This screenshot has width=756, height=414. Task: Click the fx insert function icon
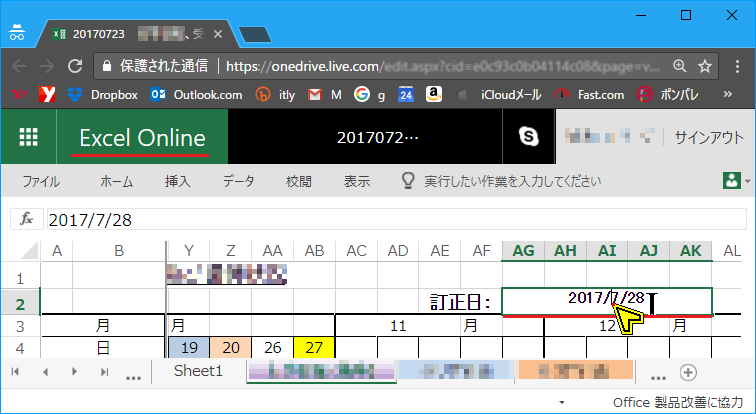pyautogui.click(x=27, y=220)
